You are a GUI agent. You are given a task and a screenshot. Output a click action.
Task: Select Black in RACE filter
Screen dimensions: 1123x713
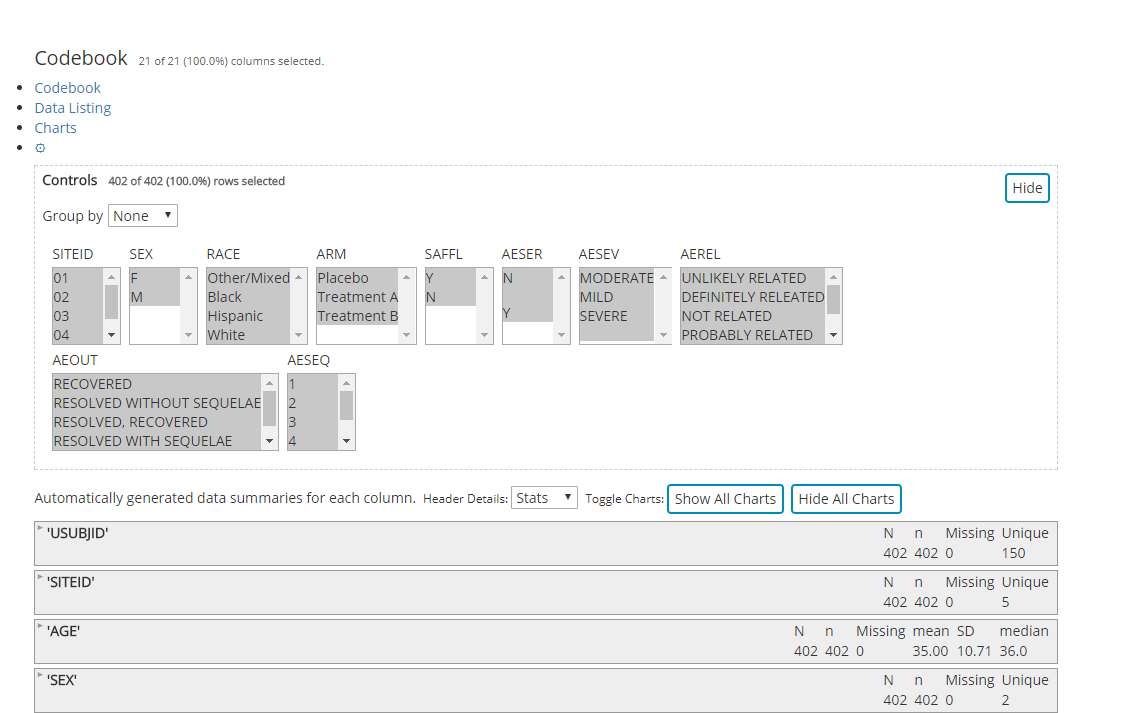click(x=249, y=297)
